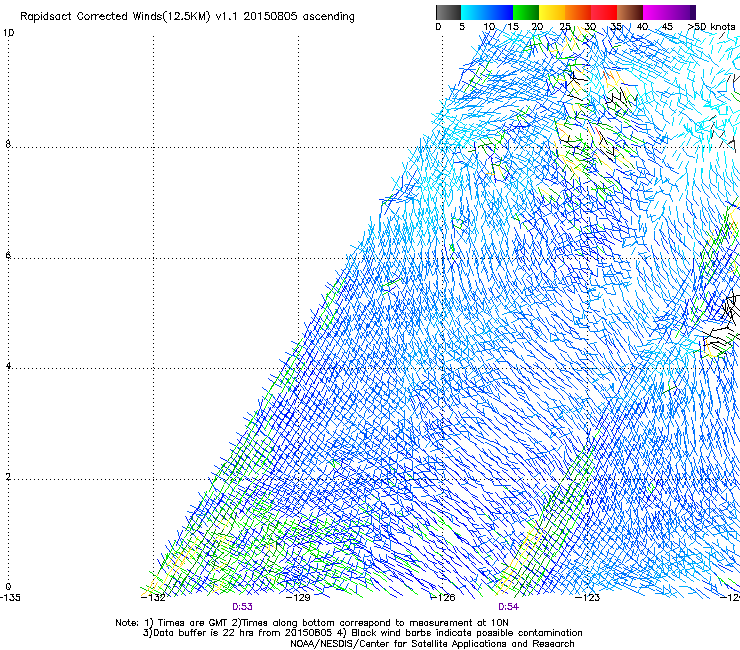The height and width of the screenshot is (650, 740).
Task: Click the latitude '2' axis label
Action: click(8, 477)
